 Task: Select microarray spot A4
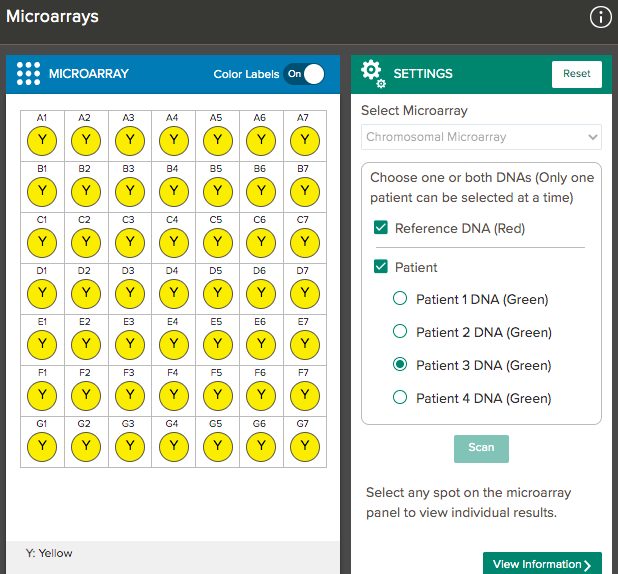174,141
